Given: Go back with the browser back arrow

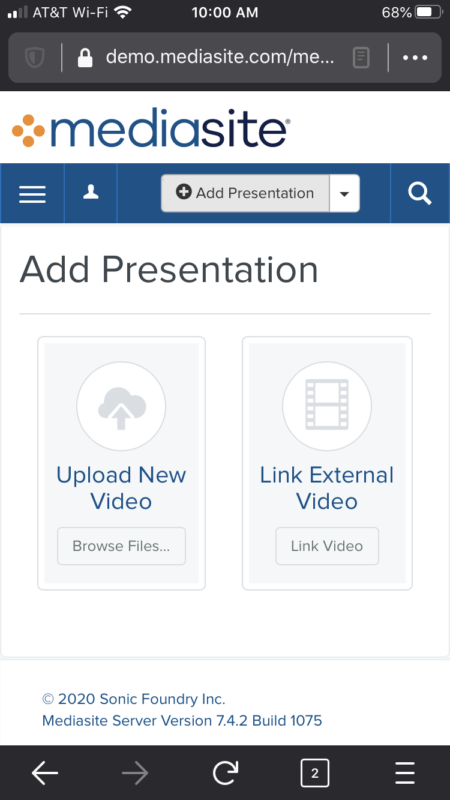Looking at the screenshot, I should [x=45, y=773].
